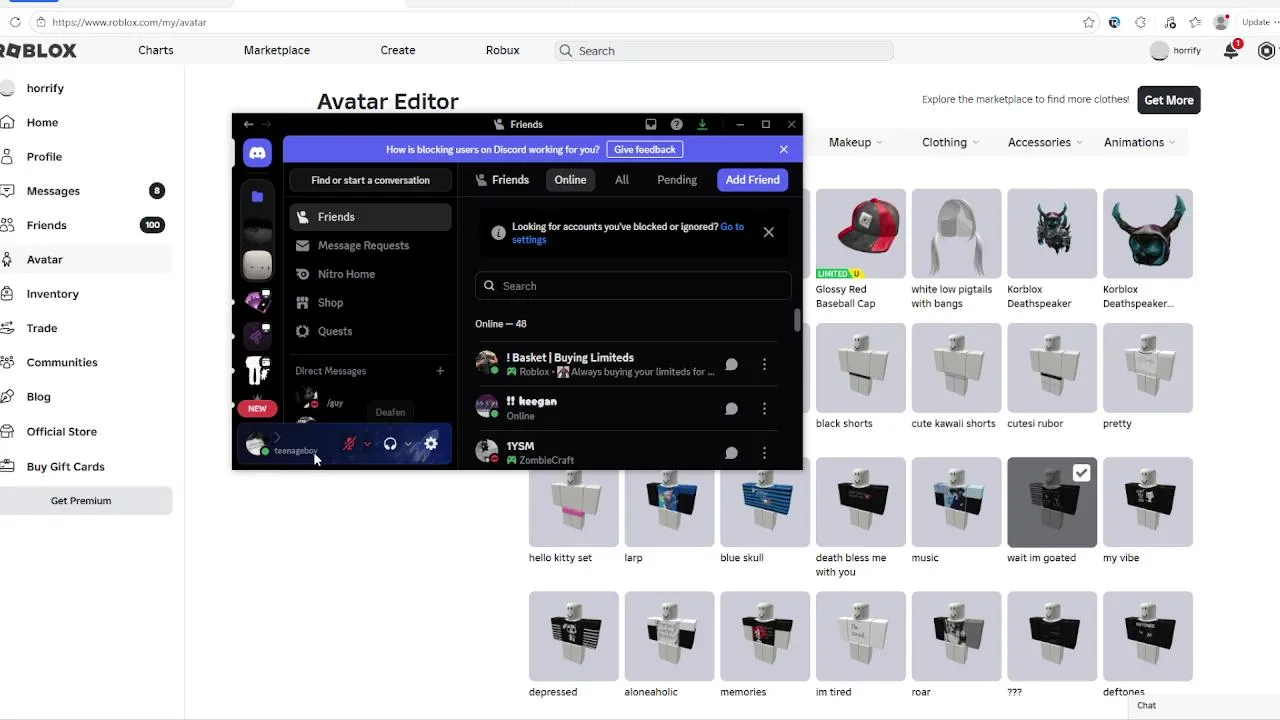Open Nitro Home in Discord sidebar
1280x720 pixels.
pos(370,274)
